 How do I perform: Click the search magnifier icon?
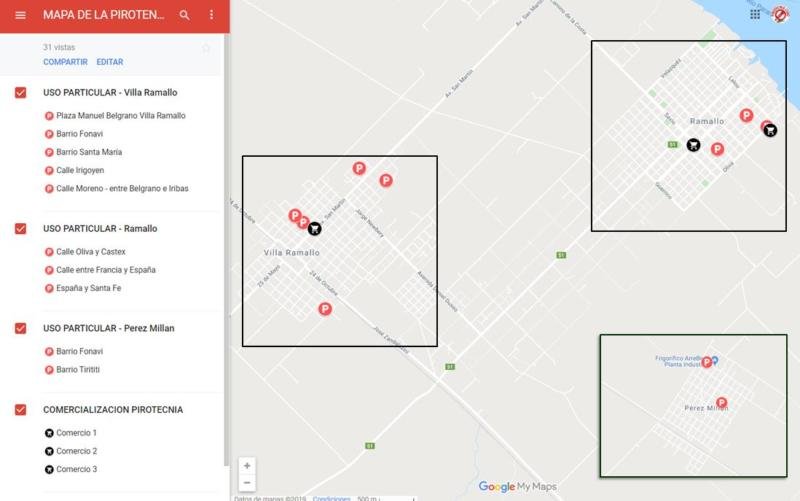pos(184,16)
